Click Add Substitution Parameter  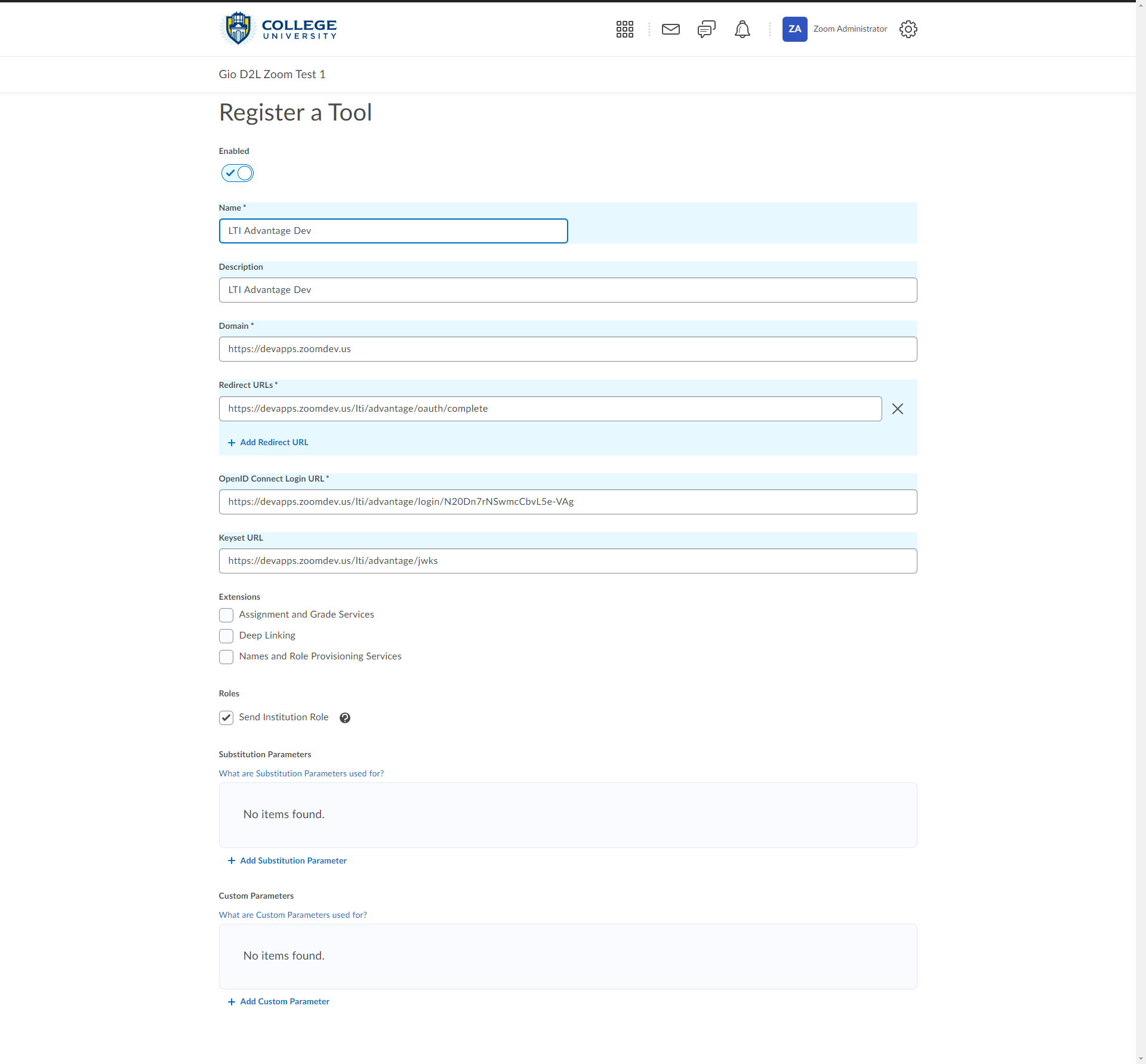(293, 861)
